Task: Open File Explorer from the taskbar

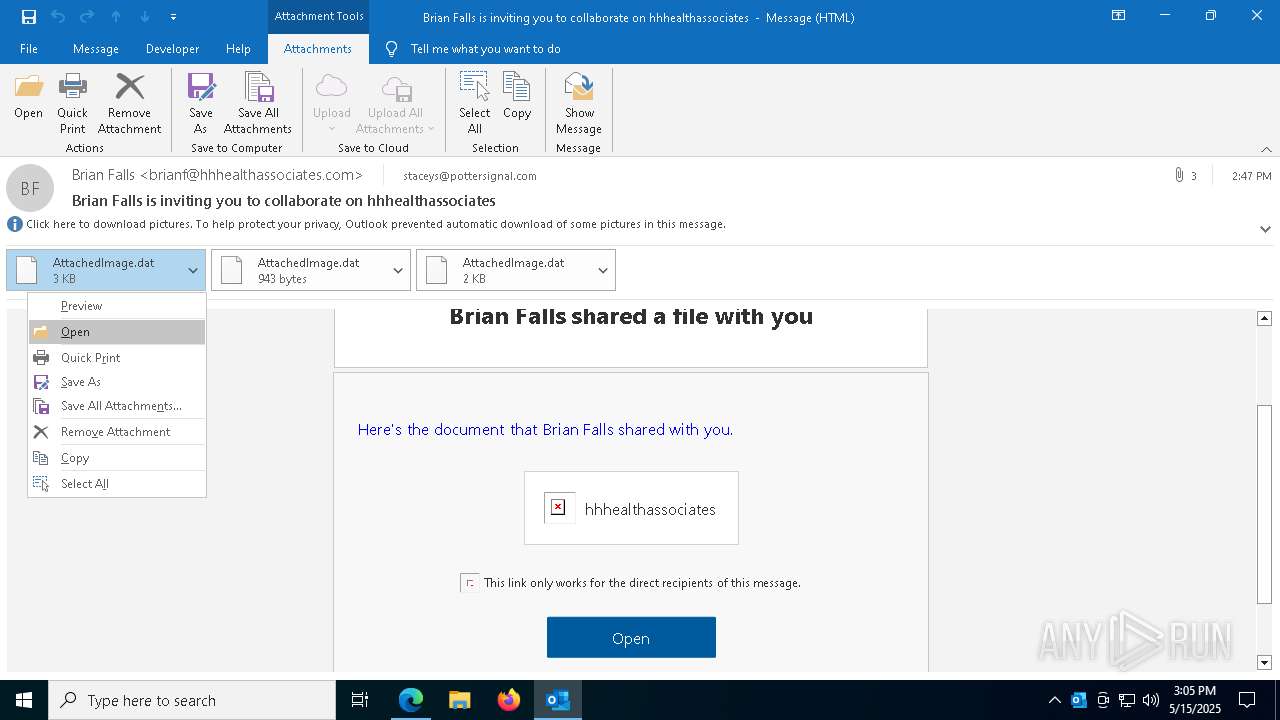Action: tap(459, 700)
